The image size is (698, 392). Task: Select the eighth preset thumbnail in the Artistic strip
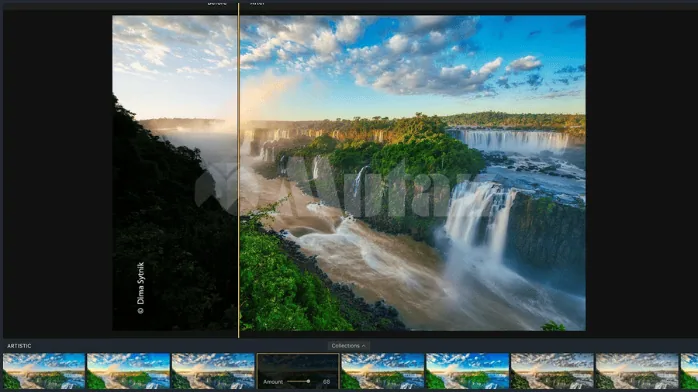coord(637,371)
